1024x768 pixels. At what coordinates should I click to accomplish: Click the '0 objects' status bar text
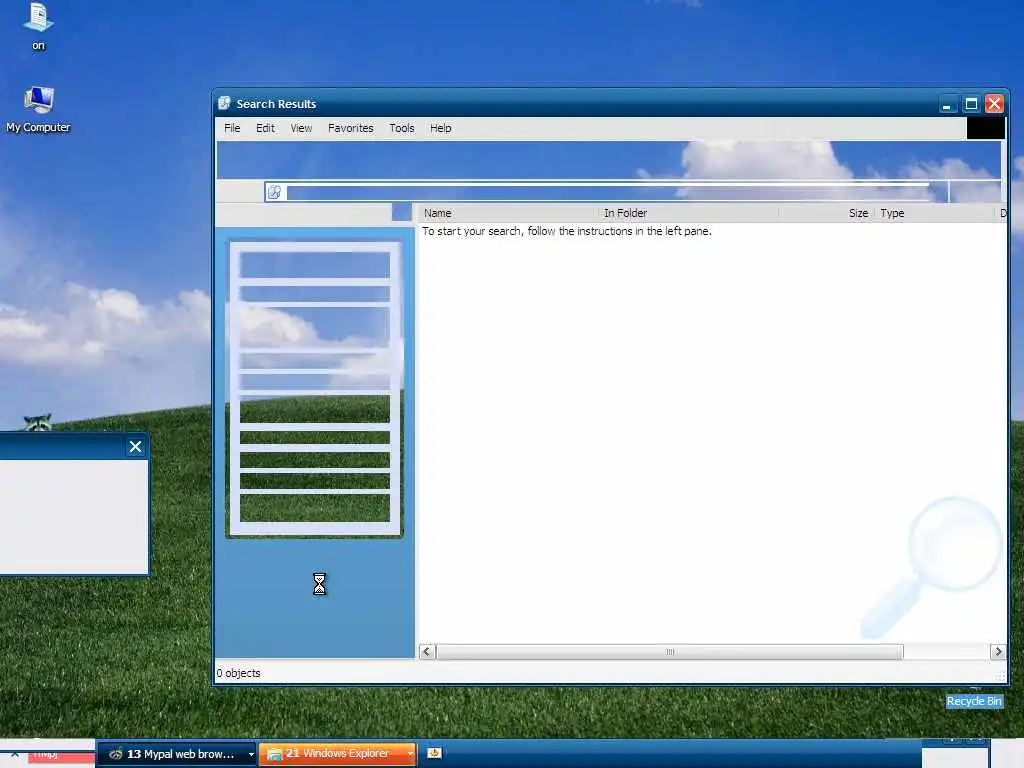(x=238, y=673)
